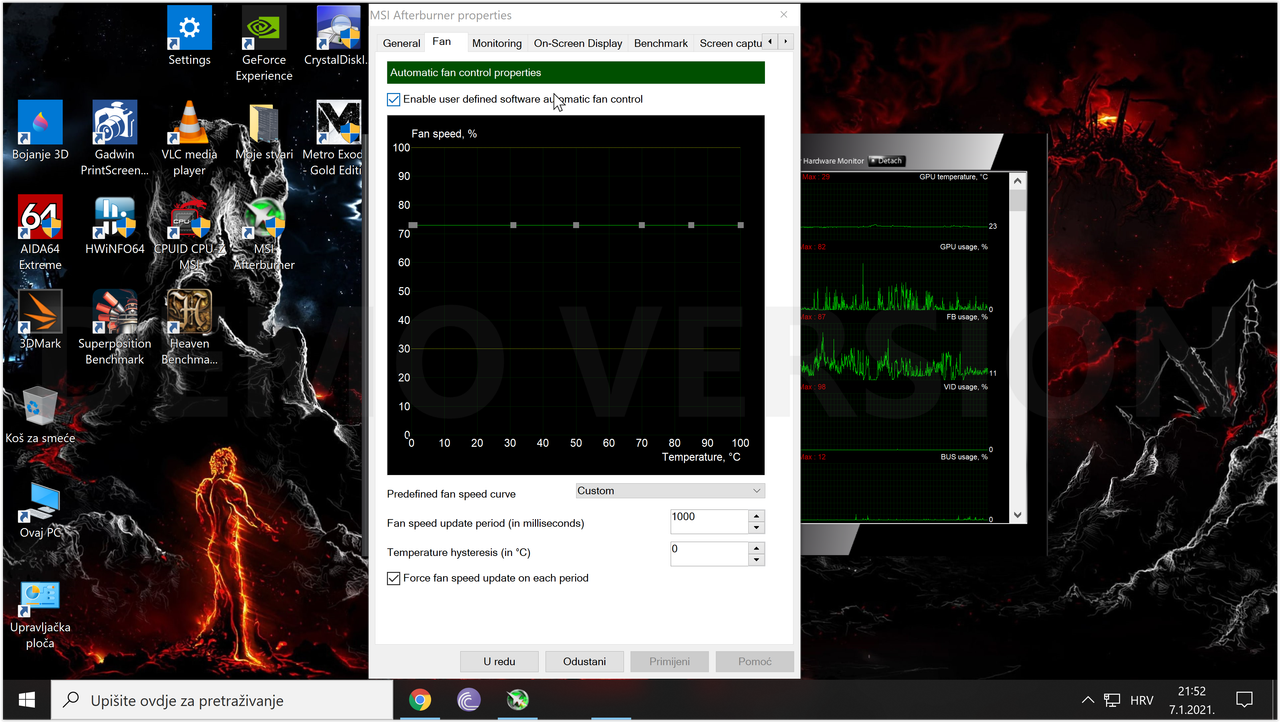Launch MSI Afterburner desktop shortcut
1280x722 pixels.
coord(264,233)
